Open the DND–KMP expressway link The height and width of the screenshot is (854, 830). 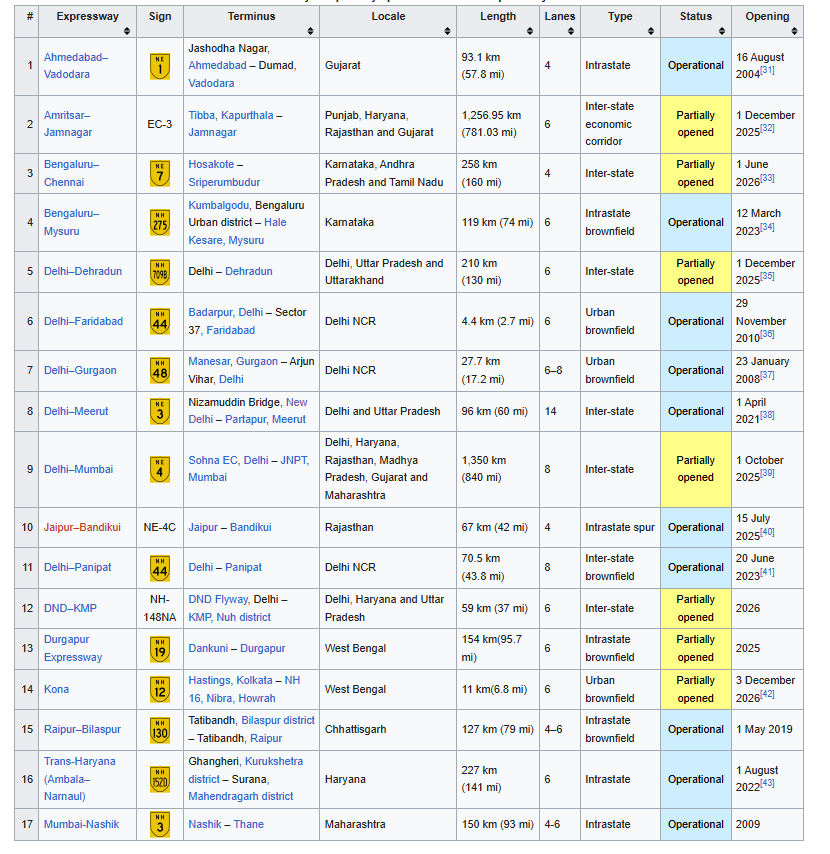tap(70, 608)
